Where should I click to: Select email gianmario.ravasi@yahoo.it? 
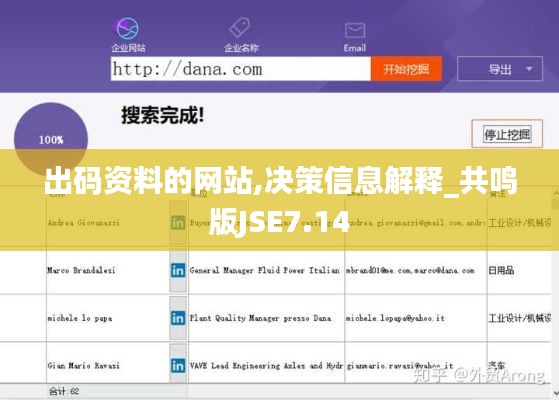(x=400, y=365)
